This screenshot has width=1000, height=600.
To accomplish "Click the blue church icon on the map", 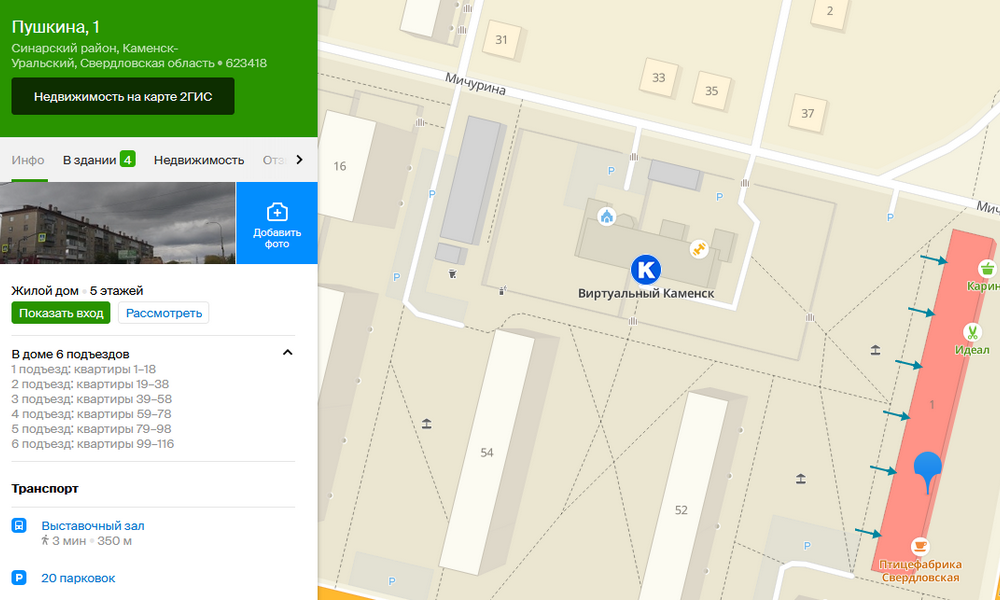I will [x=607, y=217].
